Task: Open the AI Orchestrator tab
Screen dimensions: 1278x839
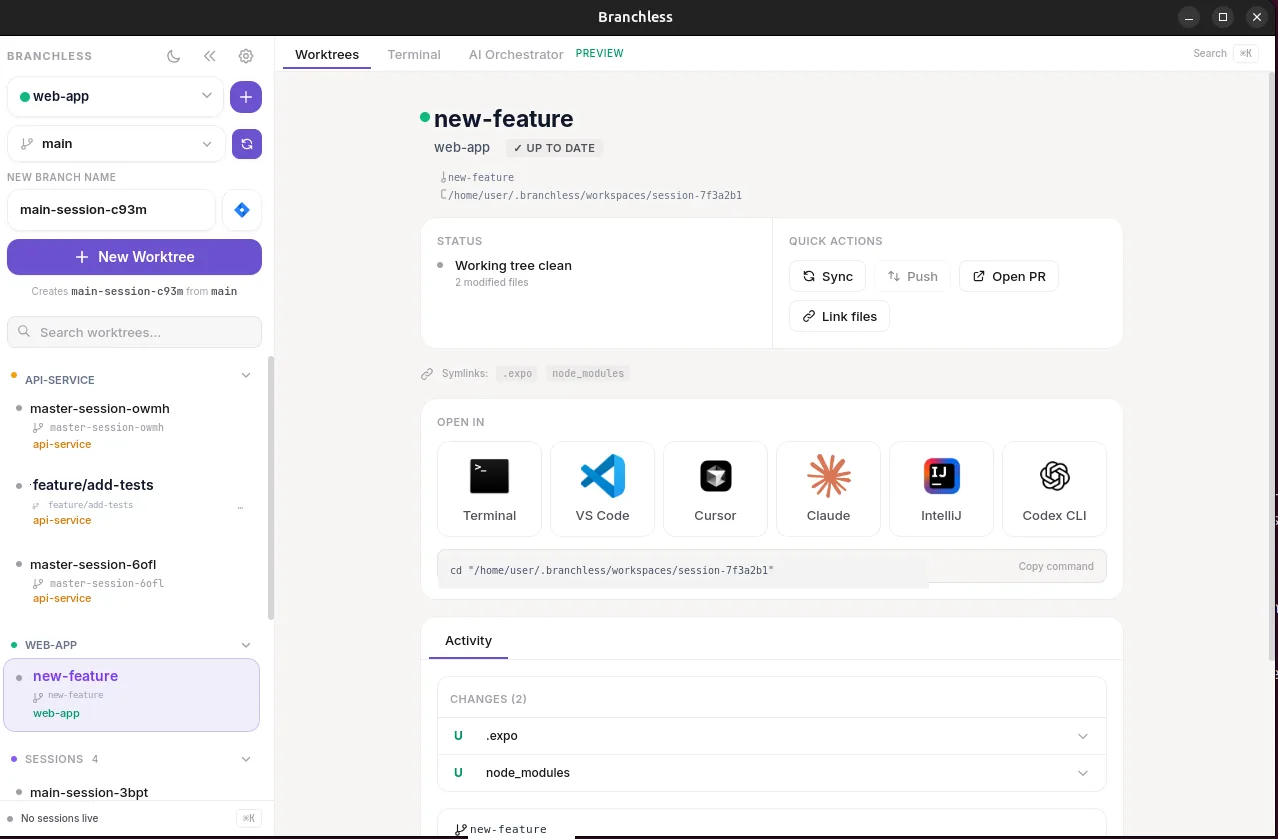Action: pos(516,54)
